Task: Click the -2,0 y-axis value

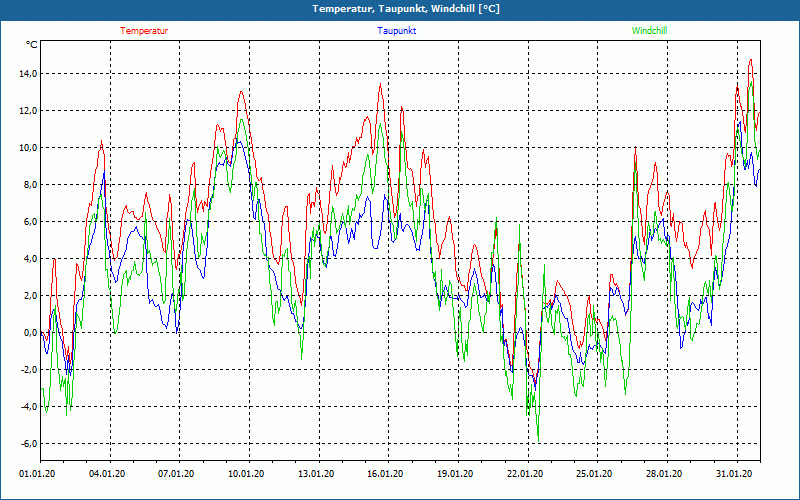Action: pos(29,370)
